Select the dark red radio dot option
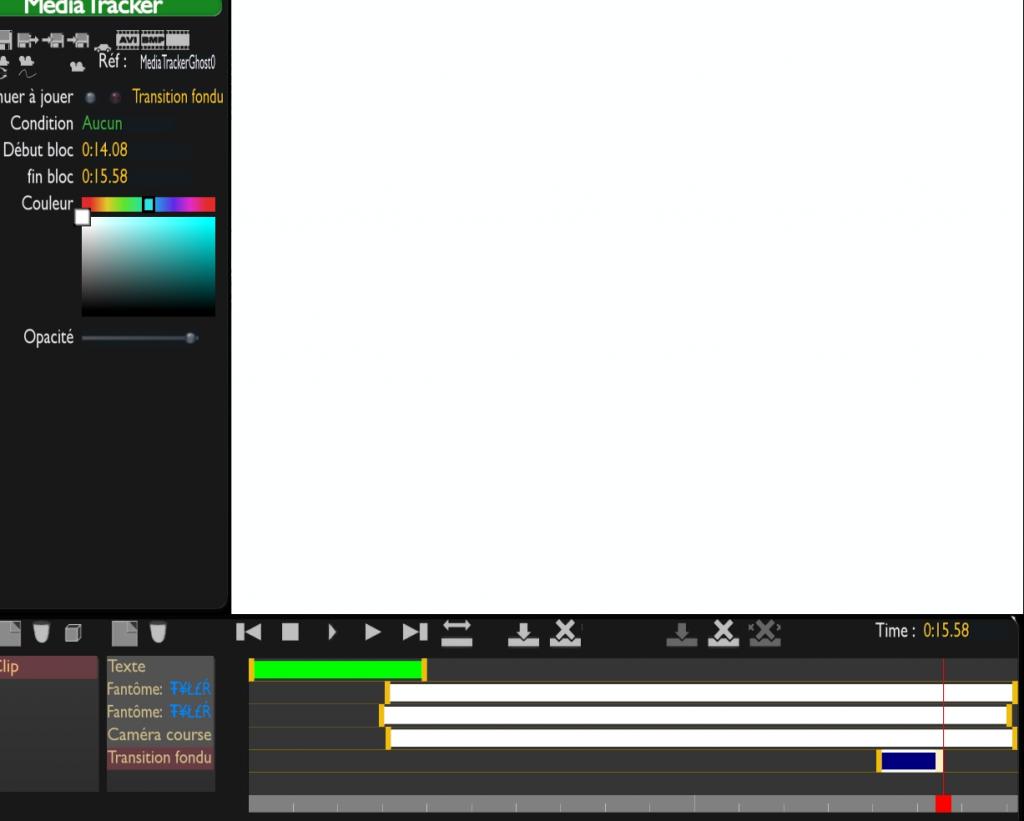The image size is (1024, 821). pyautogui.click(x=116, y=97)
